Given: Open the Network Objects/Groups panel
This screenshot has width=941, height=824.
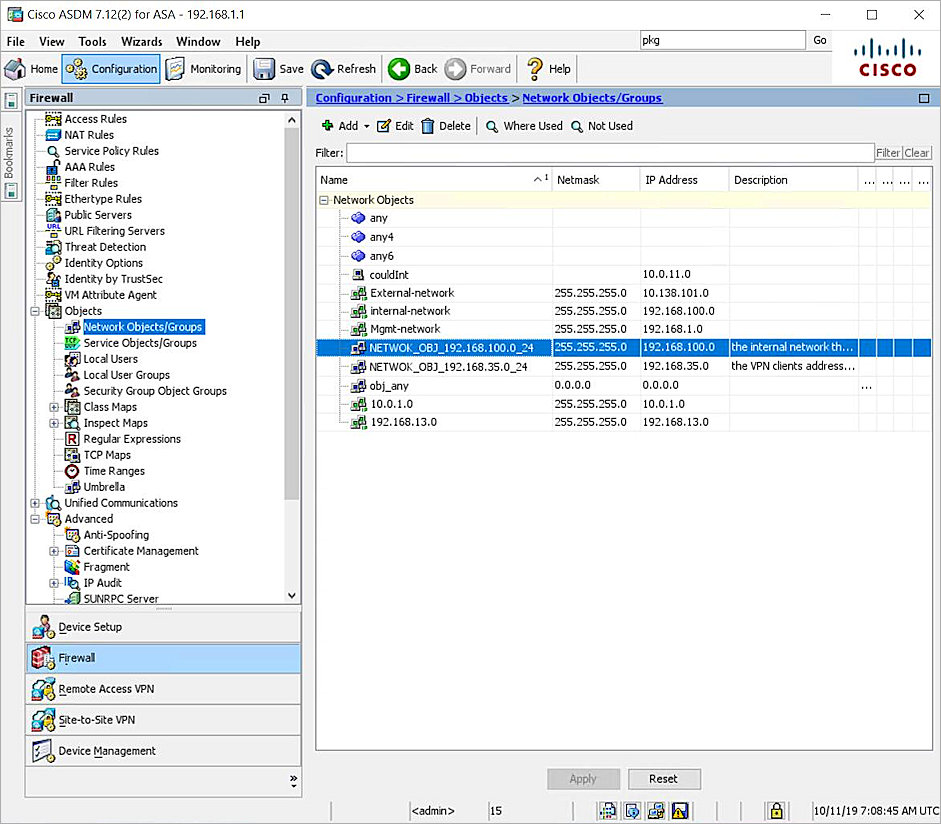Looking at the screenshot, I should [142, 326].
